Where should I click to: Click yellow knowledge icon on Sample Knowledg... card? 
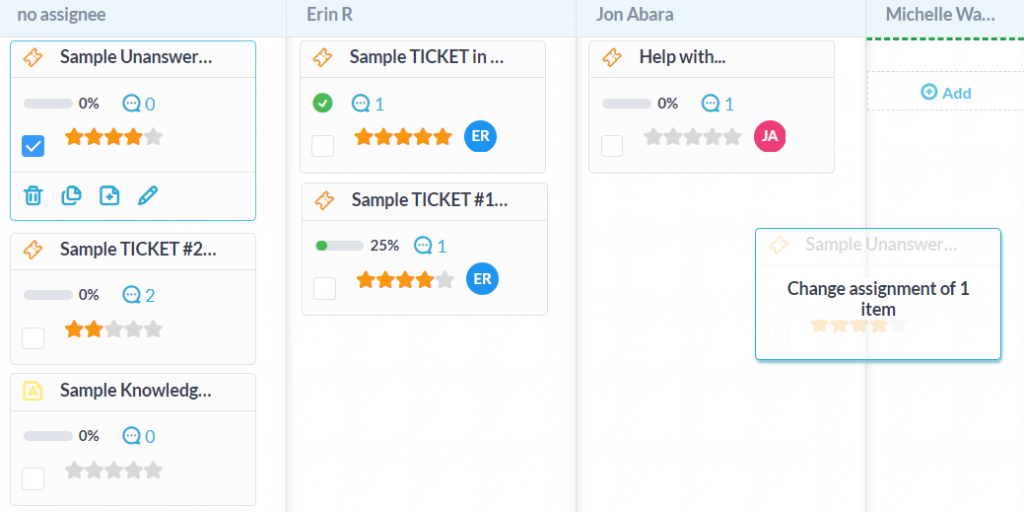click(x=33, y=391)
